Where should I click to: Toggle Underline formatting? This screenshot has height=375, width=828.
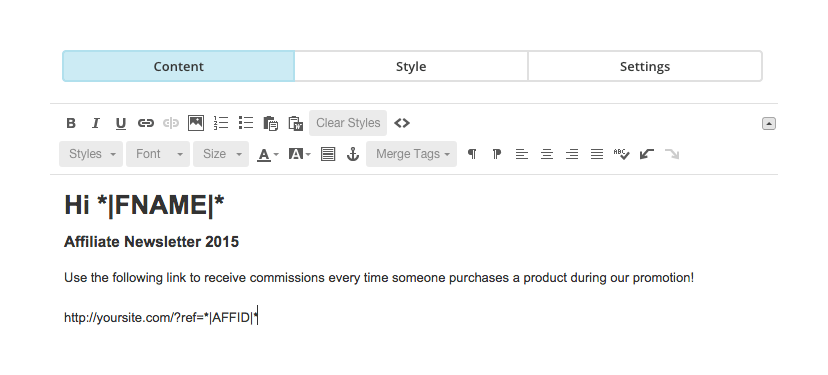(120, 123)
